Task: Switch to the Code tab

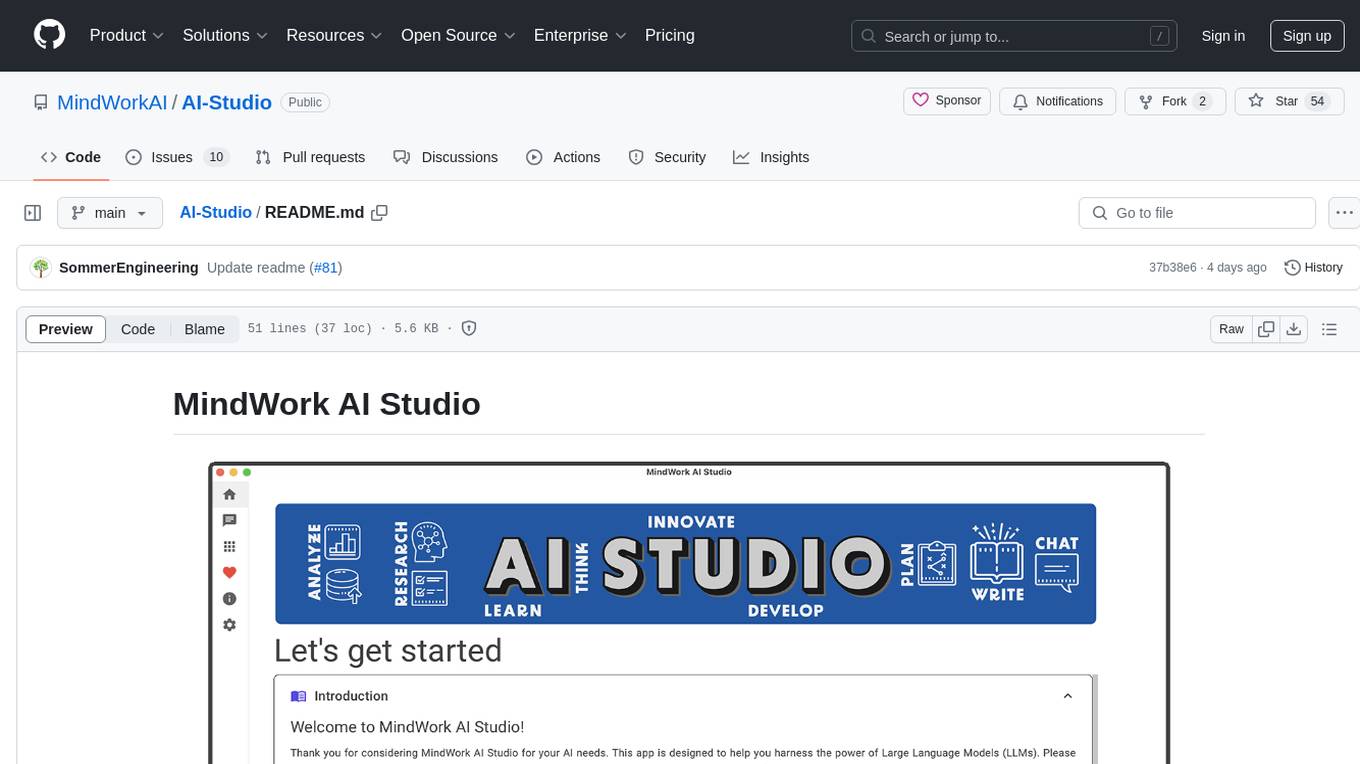Action: [71, 157]
